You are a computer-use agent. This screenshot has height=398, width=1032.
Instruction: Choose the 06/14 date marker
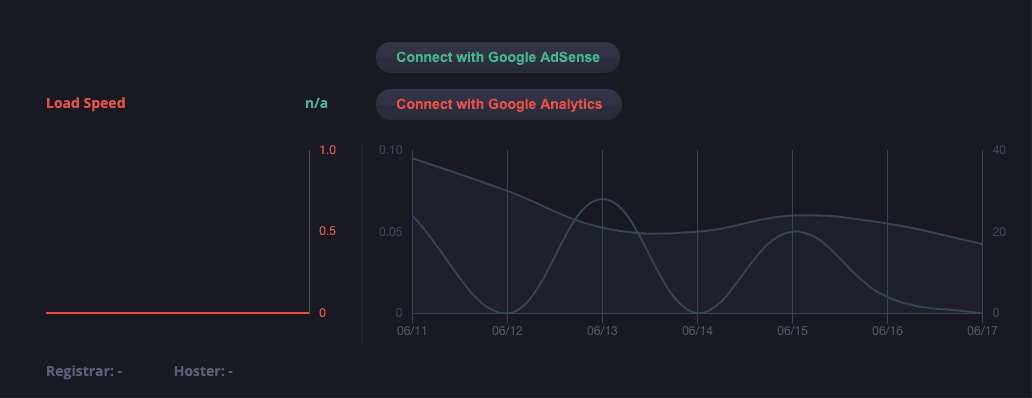[x=697, y=331]
